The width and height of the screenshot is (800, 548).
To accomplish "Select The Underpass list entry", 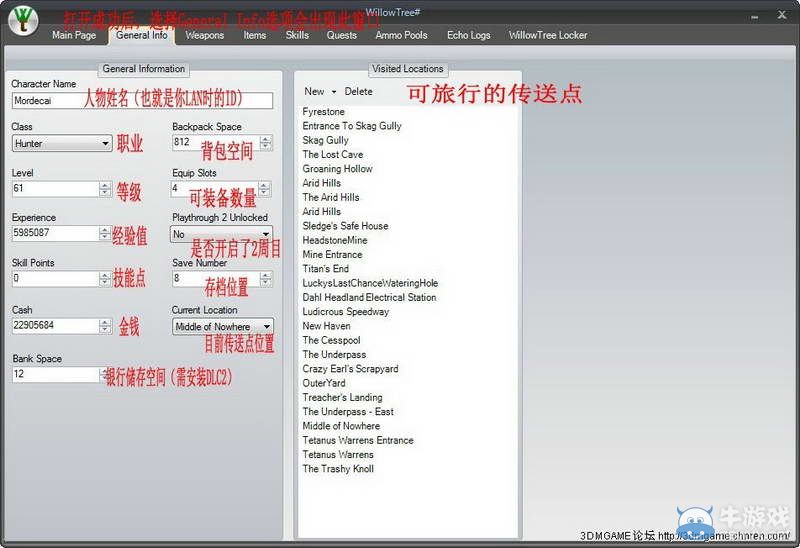I will pyautogui.click(x=334, y=354).
